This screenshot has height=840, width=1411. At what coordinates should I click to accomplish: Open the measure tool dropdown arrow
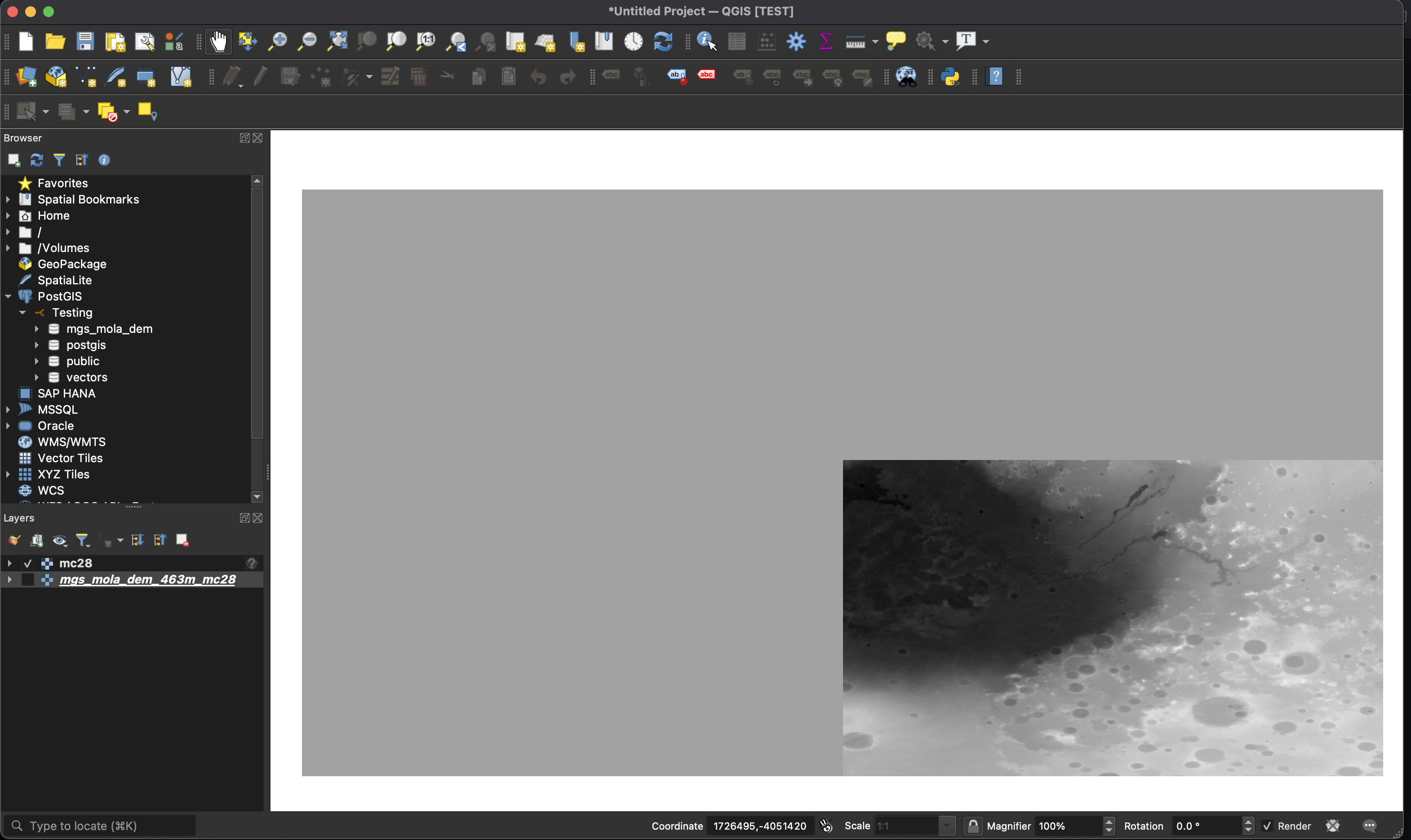coord(875,41)
